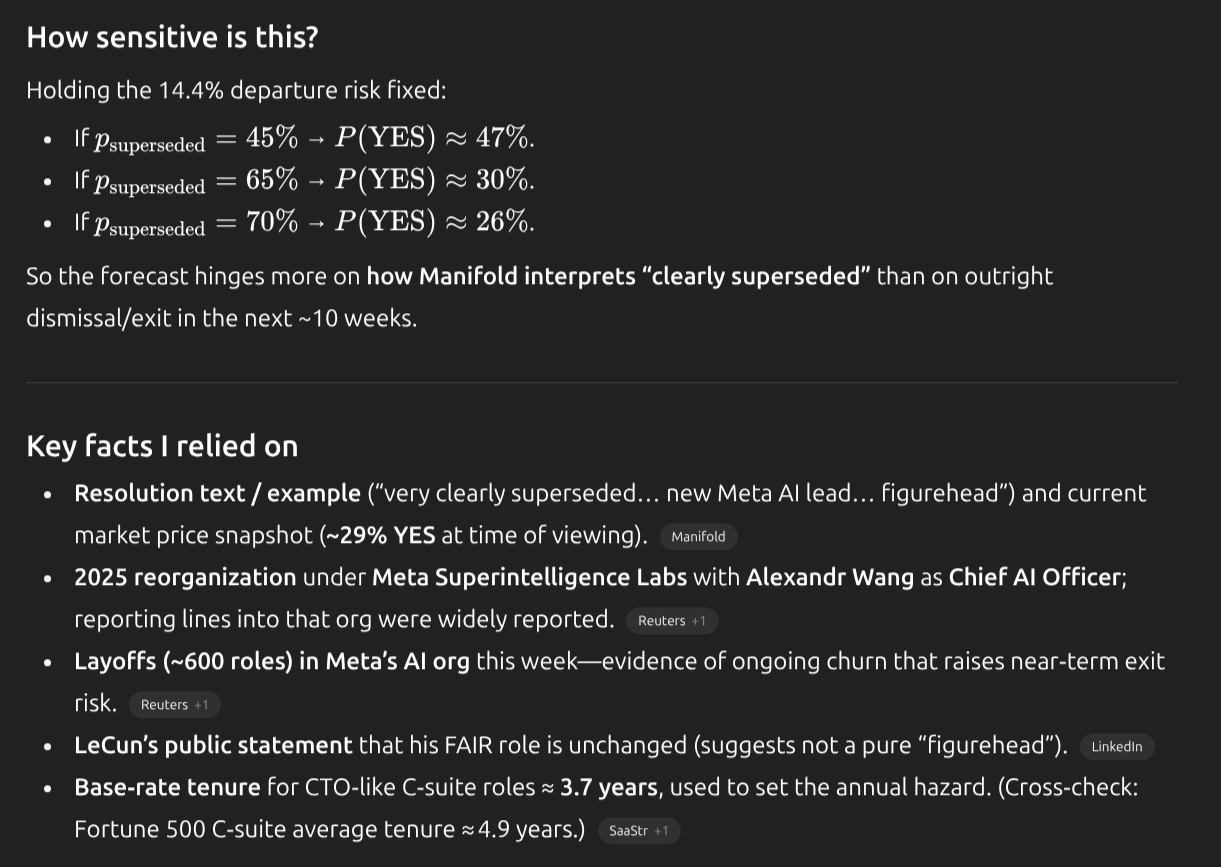Open the Manifold citation chip
Image resolution: width=1221 pixels, height=867 pixels.
point(698,537)
